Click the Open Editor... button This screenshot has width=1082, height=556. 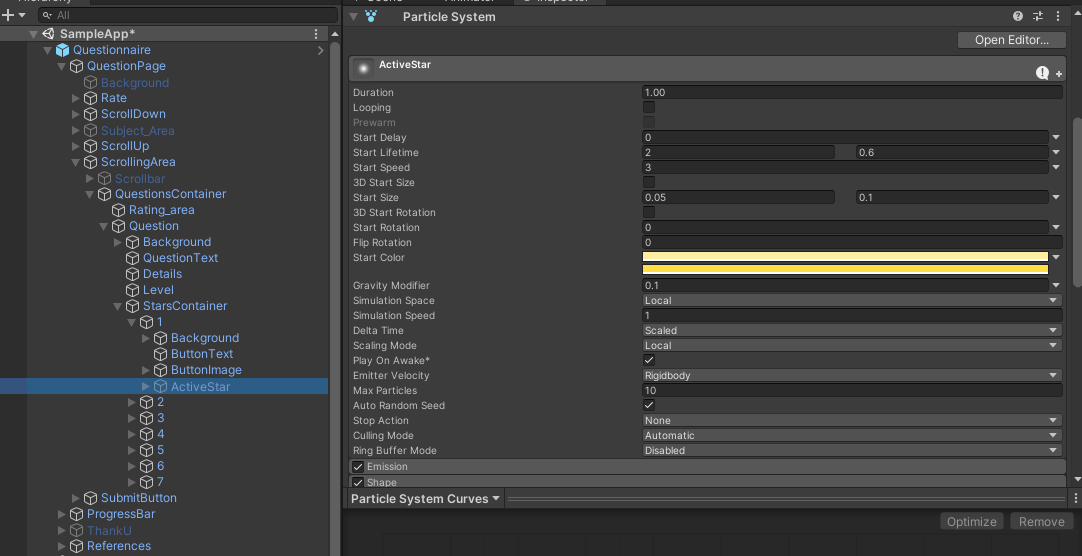coord(1012,40)
